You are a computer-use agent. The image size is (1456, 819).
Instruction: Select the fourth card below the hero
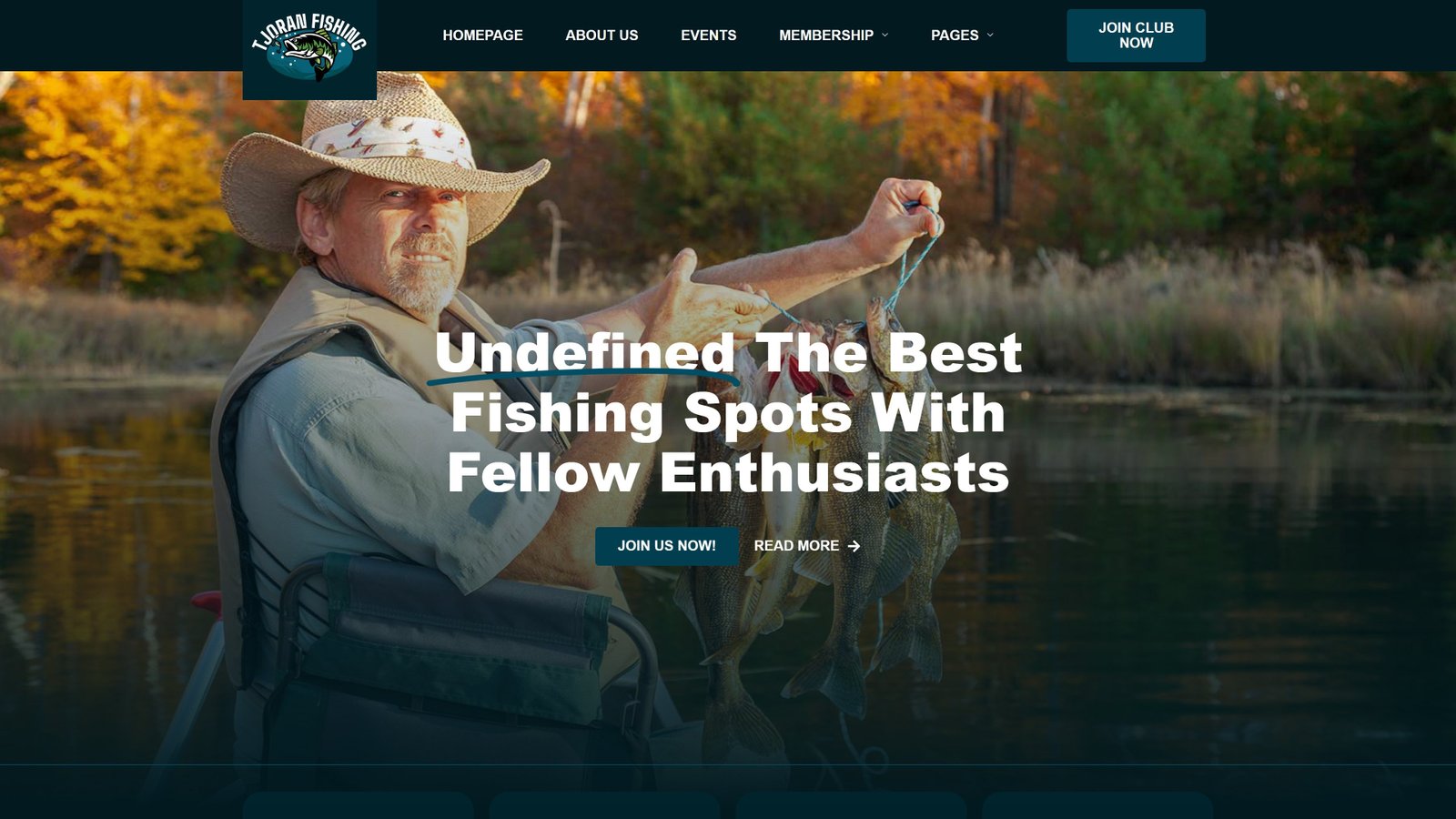point(1097,805)
